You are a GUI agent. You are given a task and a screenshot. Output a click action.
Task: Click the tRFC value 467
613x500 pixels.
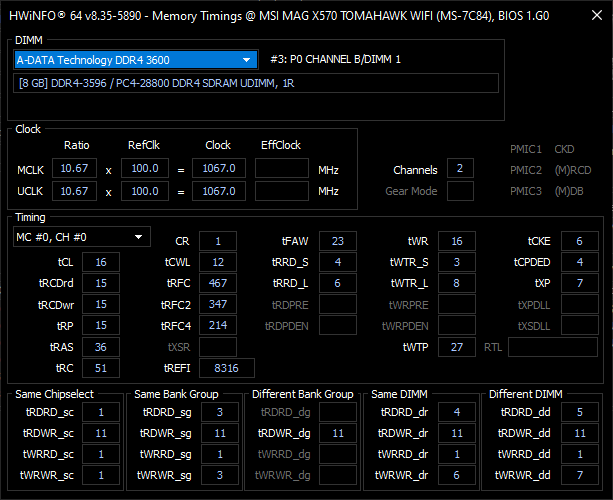218,283
